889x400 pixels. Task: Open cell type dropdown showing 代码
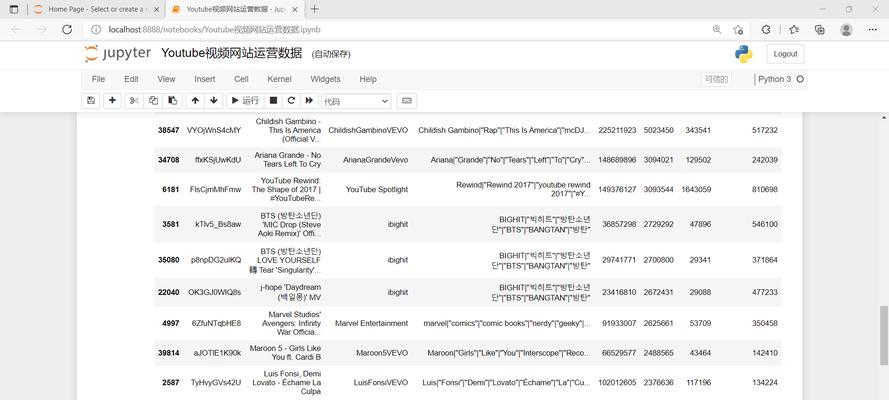click(356, 101)
